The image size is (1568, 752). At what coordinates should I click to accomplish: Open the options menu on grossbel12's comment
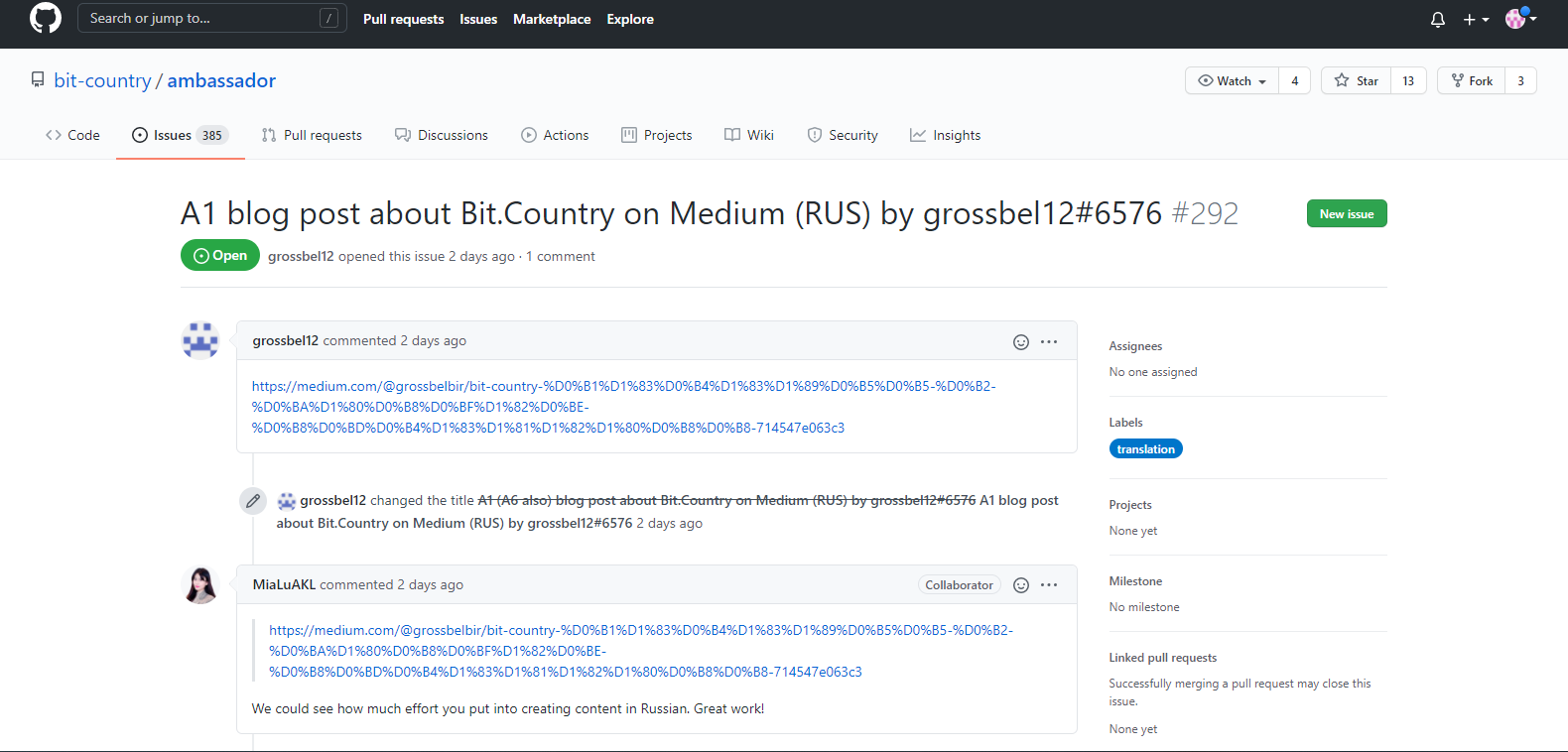coord(1049,341)
